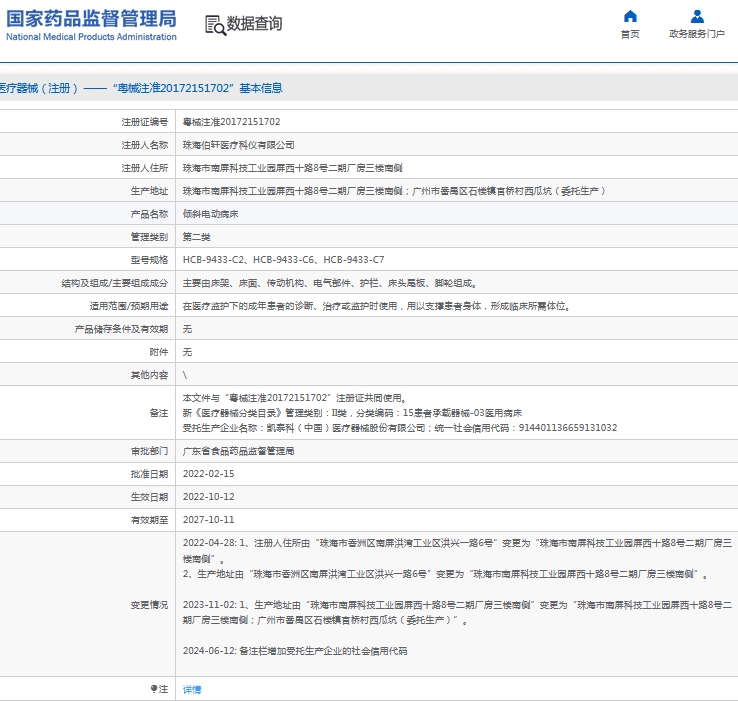Open the 详情 link at the bottom

192,689
